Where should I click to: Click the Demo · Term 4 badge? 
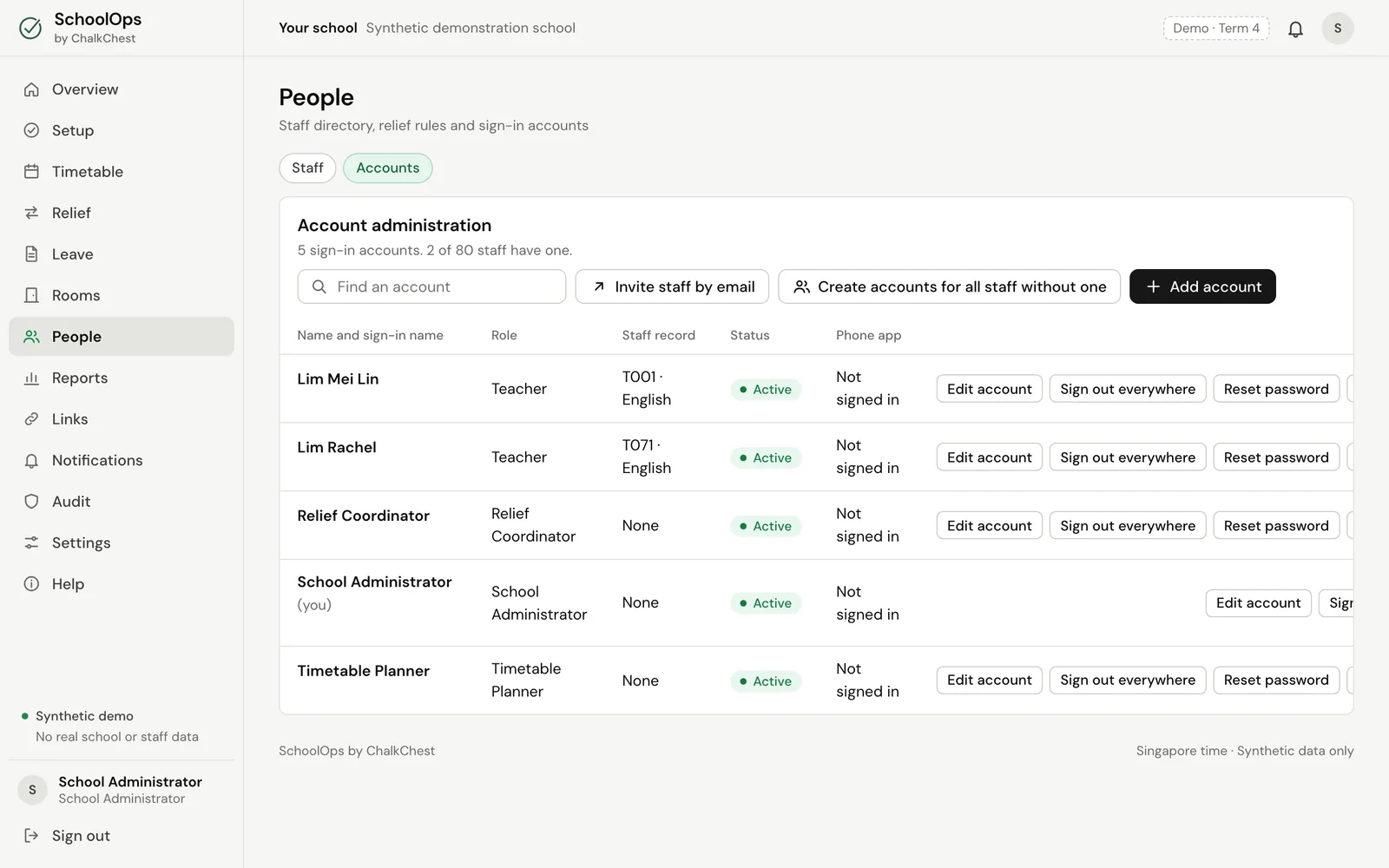pos(1216,29)
